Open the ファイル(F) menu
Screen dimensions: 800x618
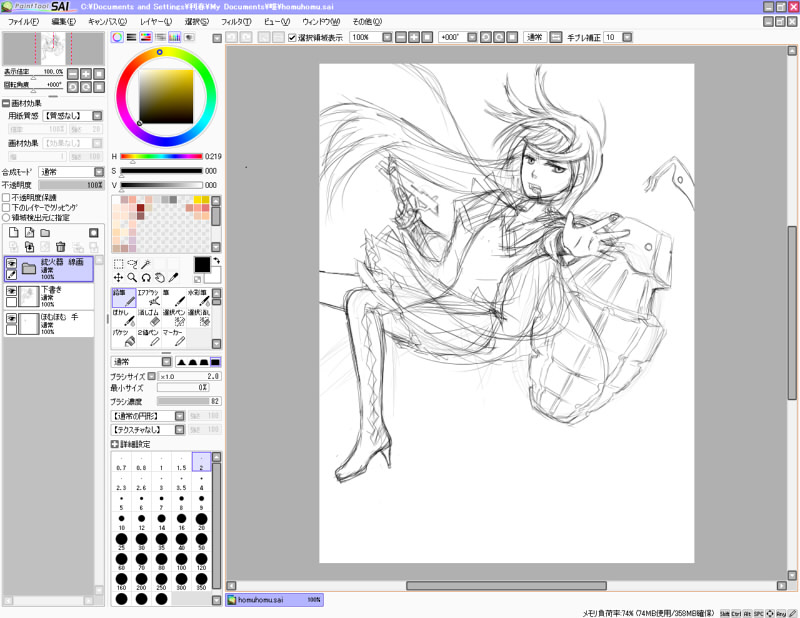pos(23,21)
